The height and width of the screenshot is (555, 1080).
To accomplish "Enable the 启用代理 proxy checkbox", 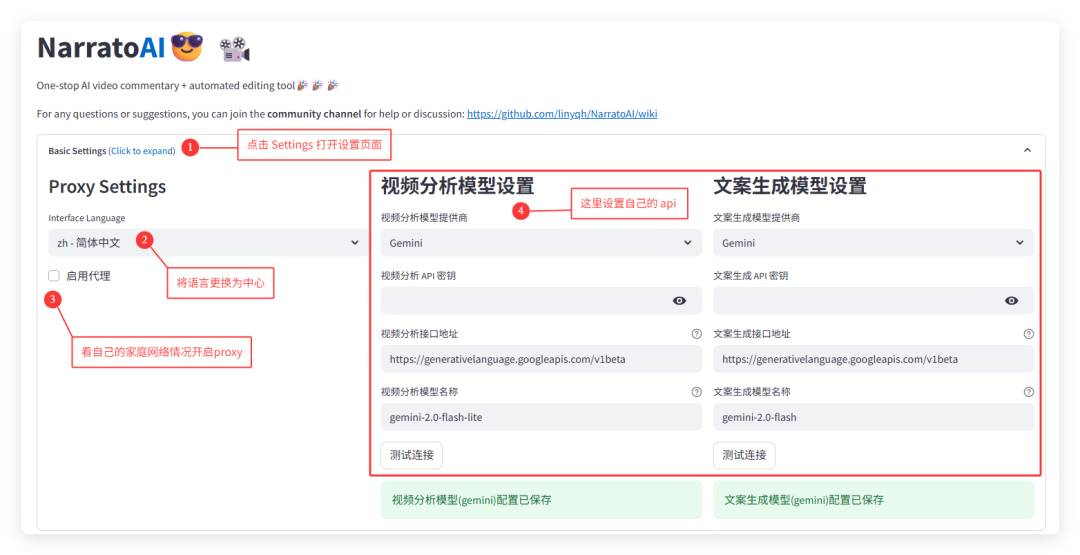I will pyautogui.click(x=55, y=276).
